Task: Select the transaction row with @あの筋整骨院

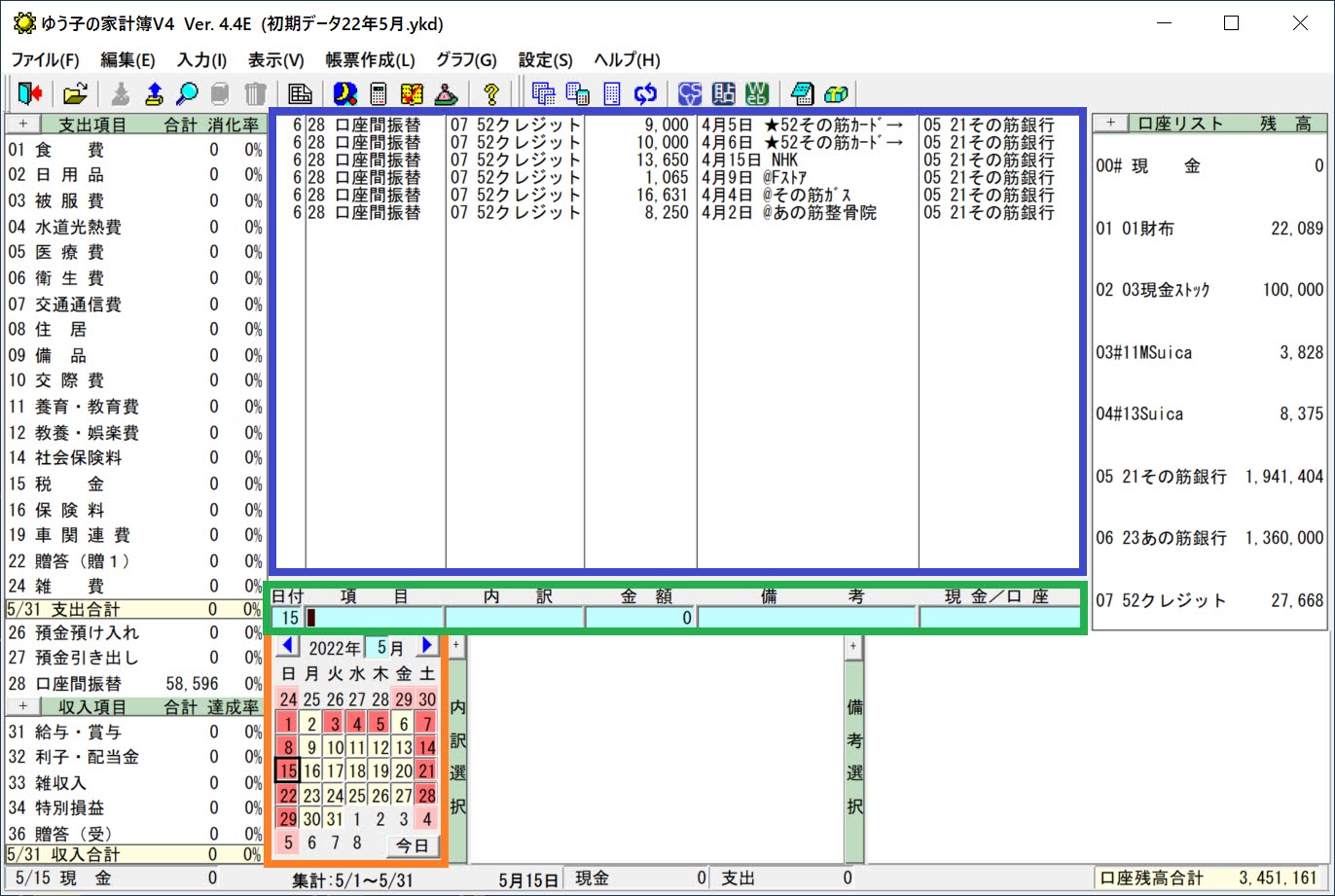Action: pos(677,212)
